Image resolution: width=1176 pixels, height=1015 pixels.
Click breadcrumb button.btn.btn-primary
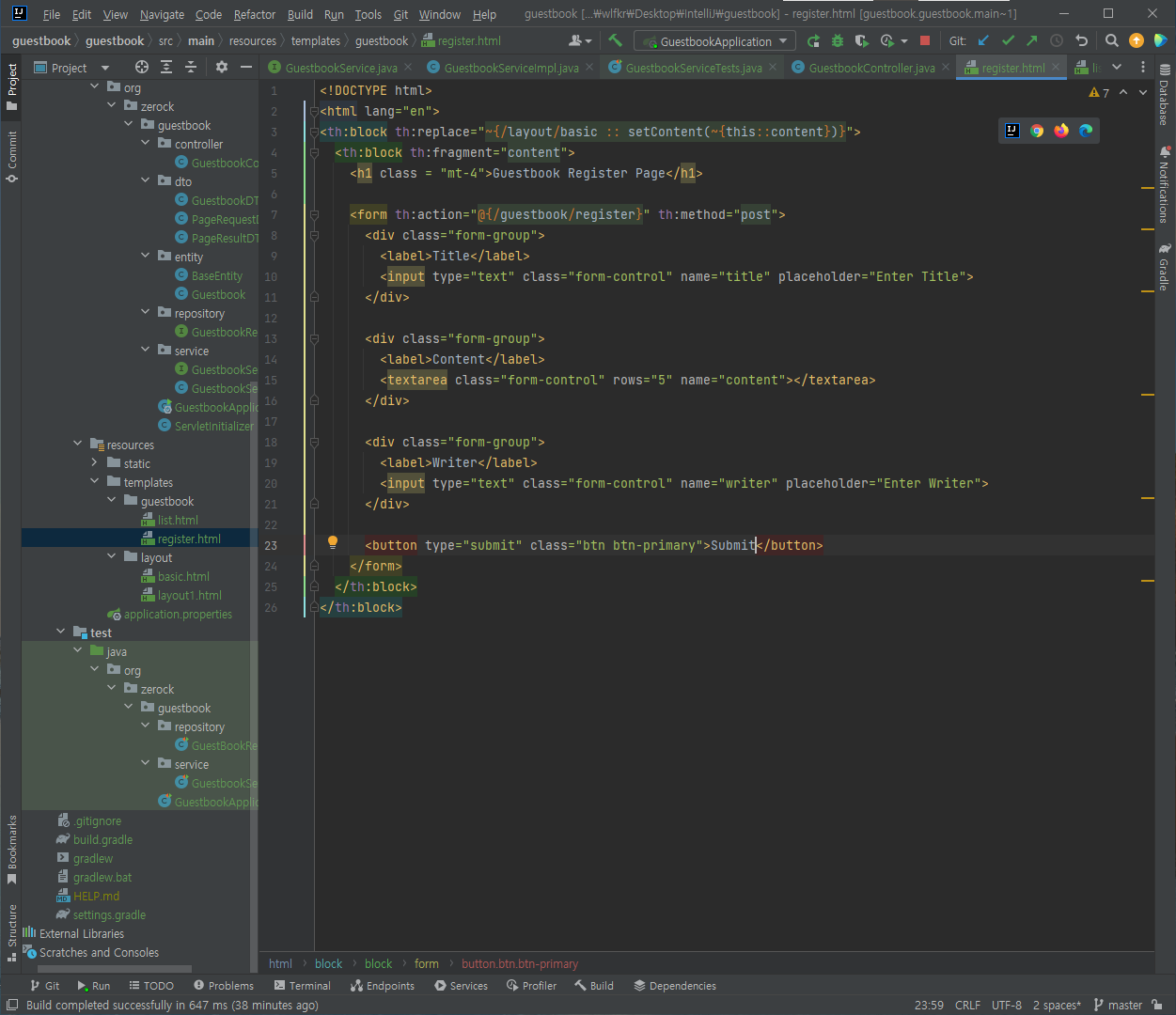pyautogui.click(x=520, y=963)
